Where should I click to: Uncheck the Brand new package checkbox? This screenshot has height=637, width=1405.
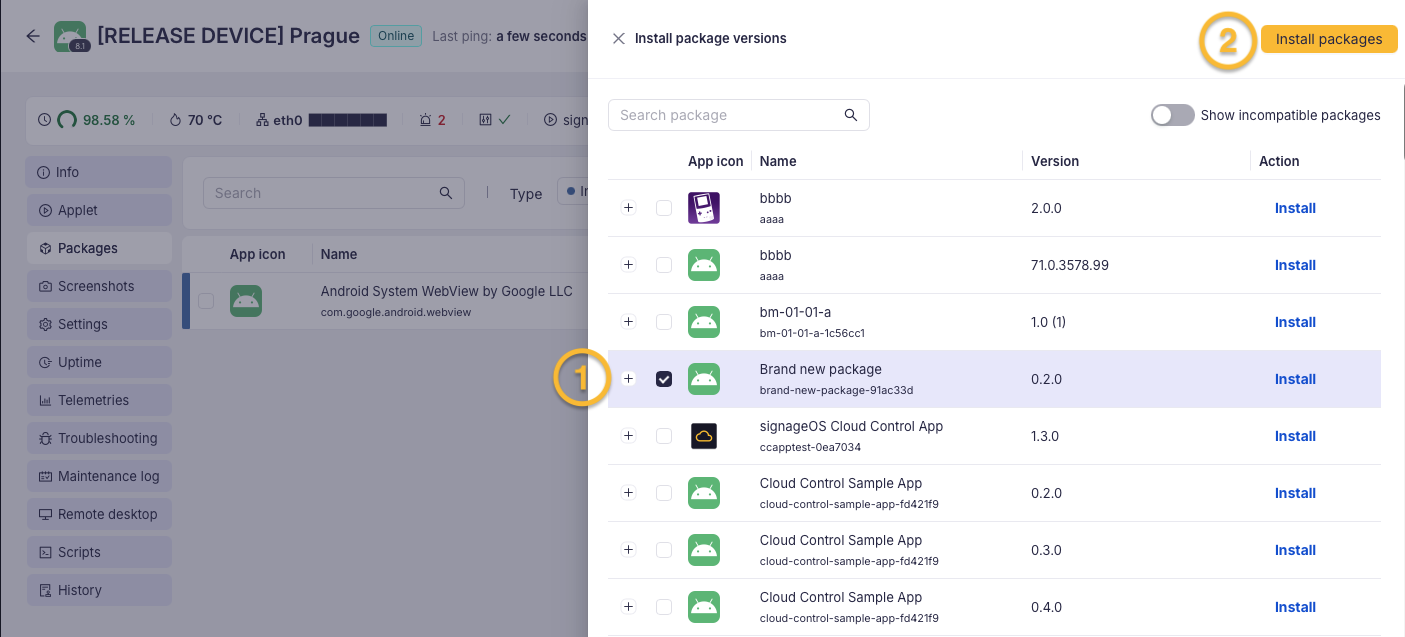coord(664,379)
